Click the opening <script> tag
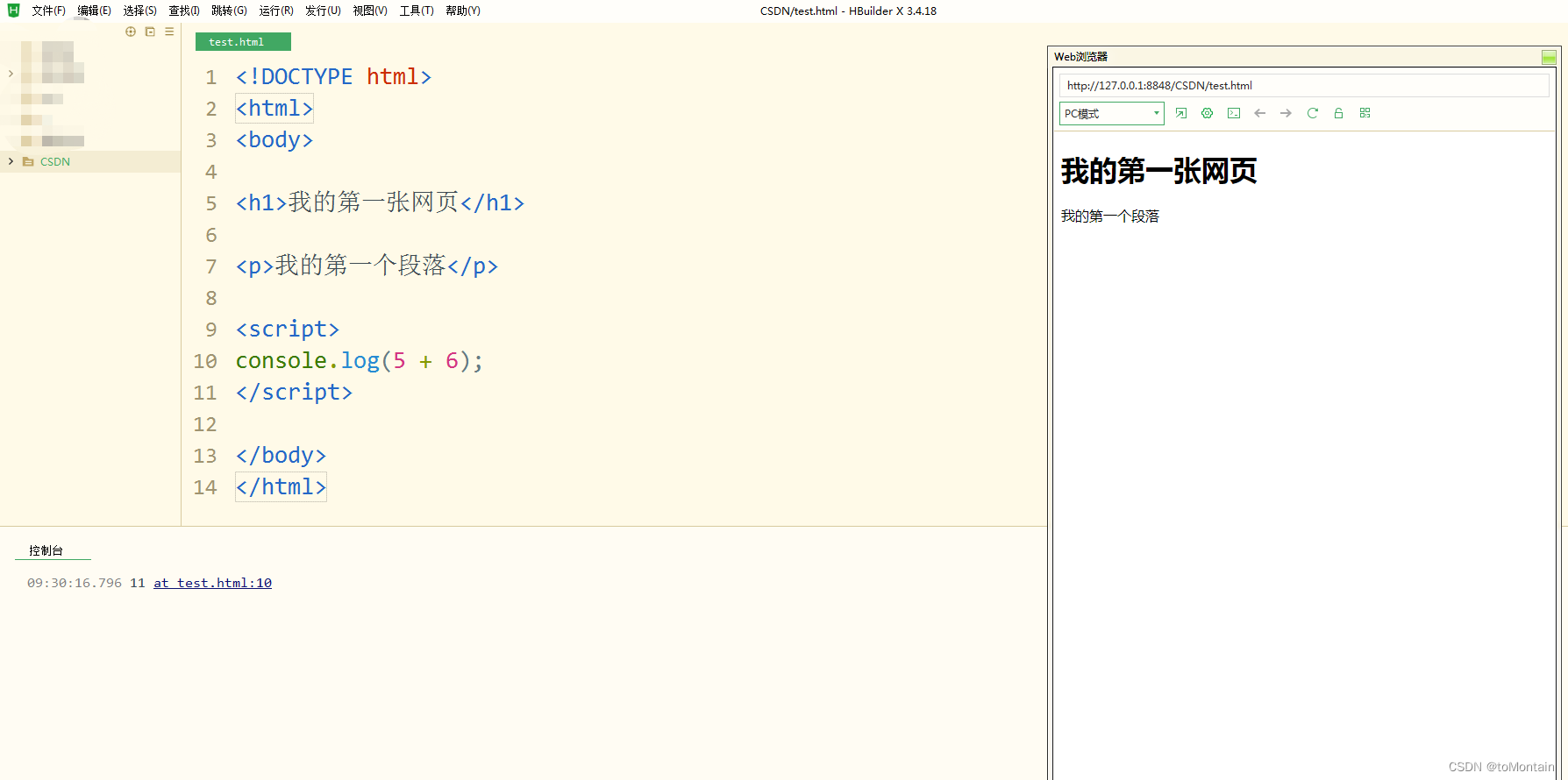Image resolution: width=1568 pixels, height=780 pixels. coord(288,330)
